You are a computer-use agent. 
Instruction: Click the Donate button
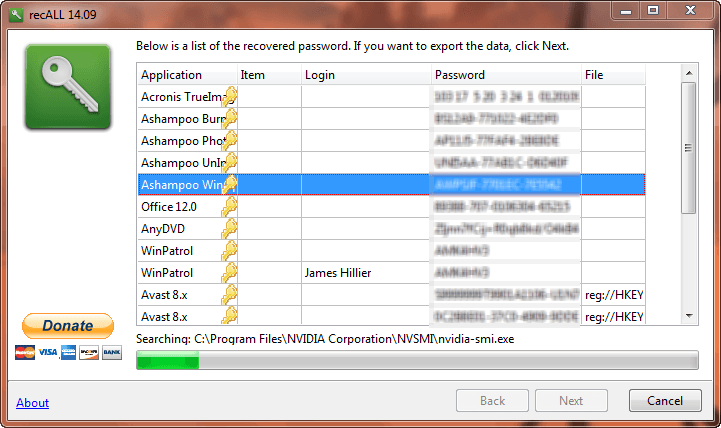[68, 326]
